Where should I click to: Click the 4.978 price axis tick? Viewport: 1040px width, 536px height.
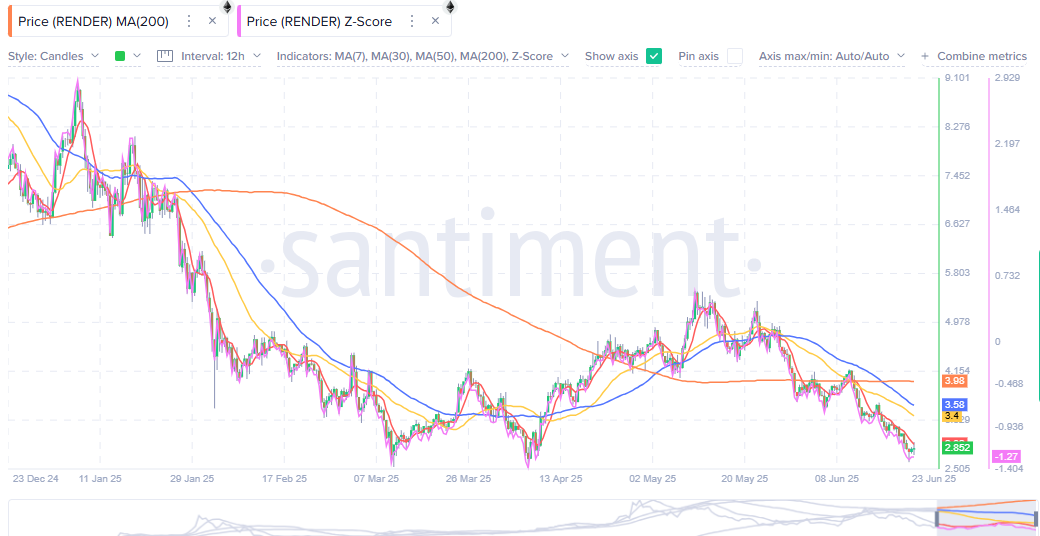[x=956, y=322]
